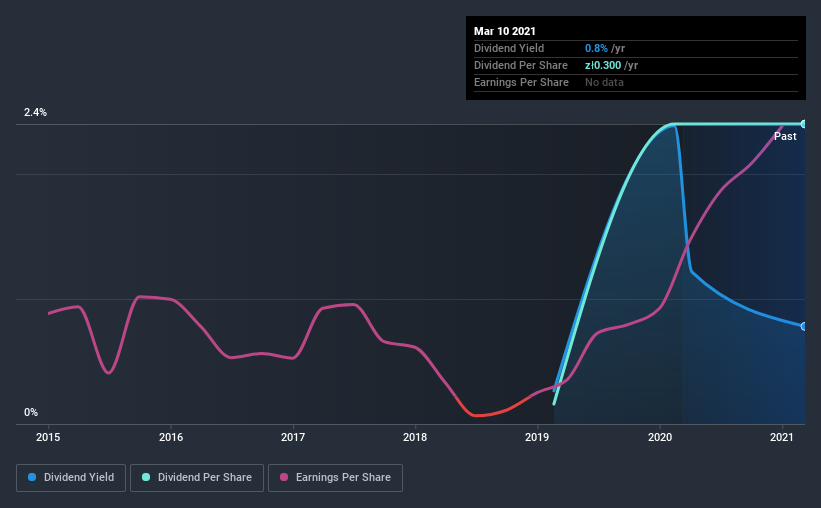Click the 'Dividend Per Share' row label in tooltip
Viewport: 821px width, 508px height.
(x=520, y=65)
